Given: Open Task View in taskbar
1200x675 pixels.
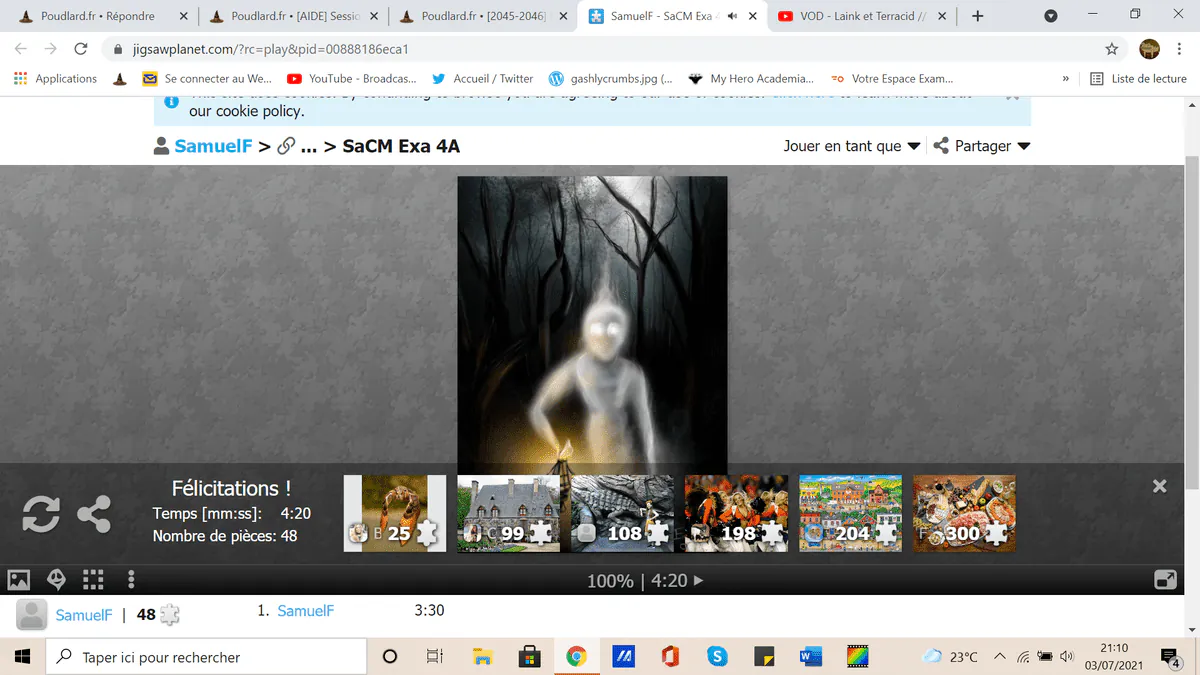Looking at the screenshot, I should pos(434,657).
